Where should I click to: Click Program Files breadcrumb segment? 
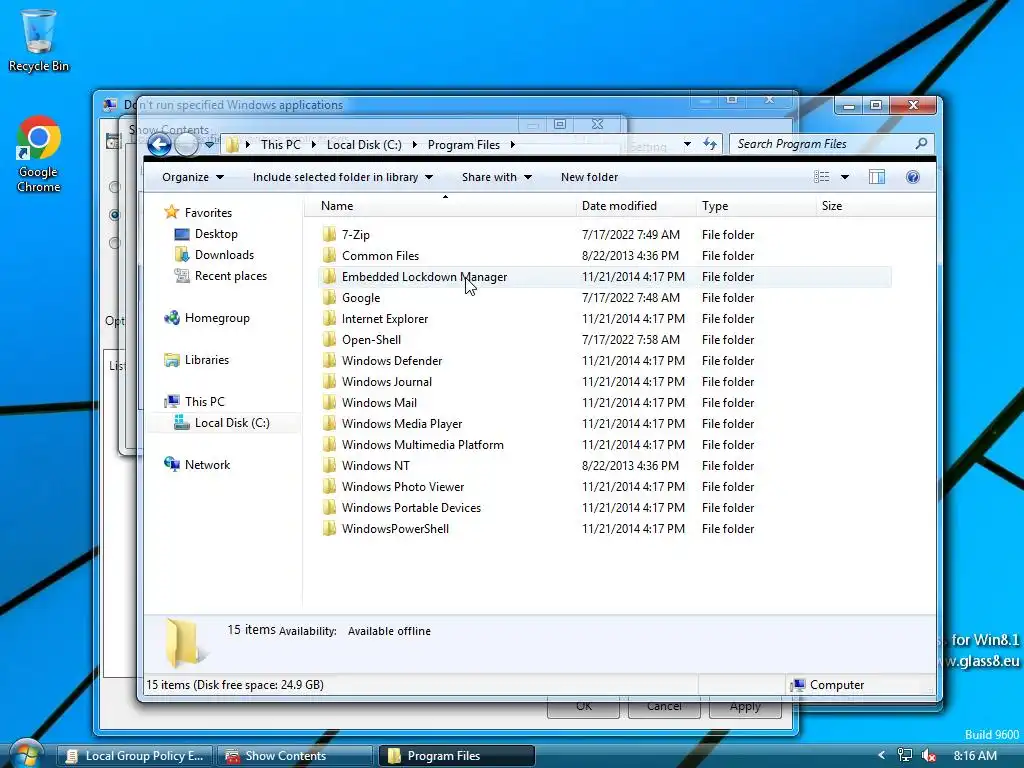click(464, 145)
